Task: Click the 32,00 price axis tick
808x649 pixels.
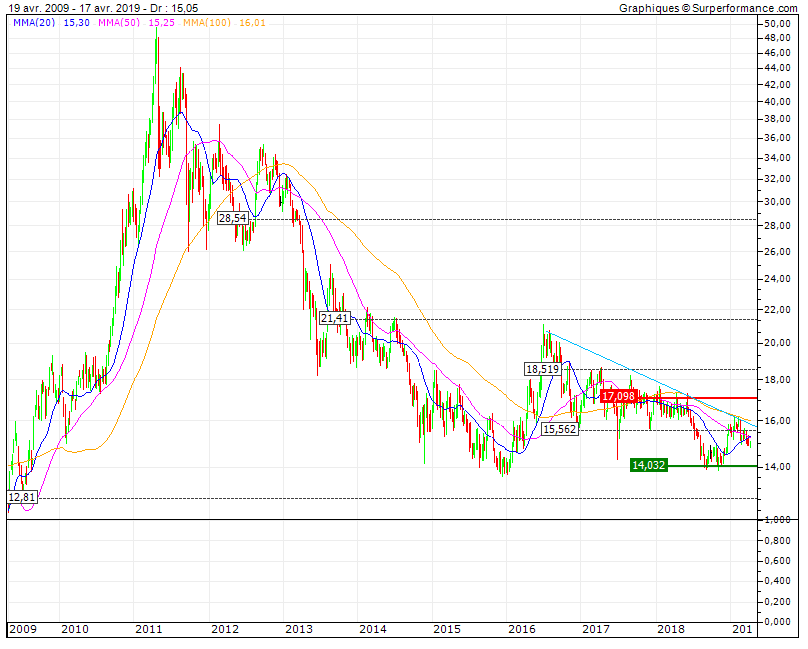Action: [x=777, y=178]
